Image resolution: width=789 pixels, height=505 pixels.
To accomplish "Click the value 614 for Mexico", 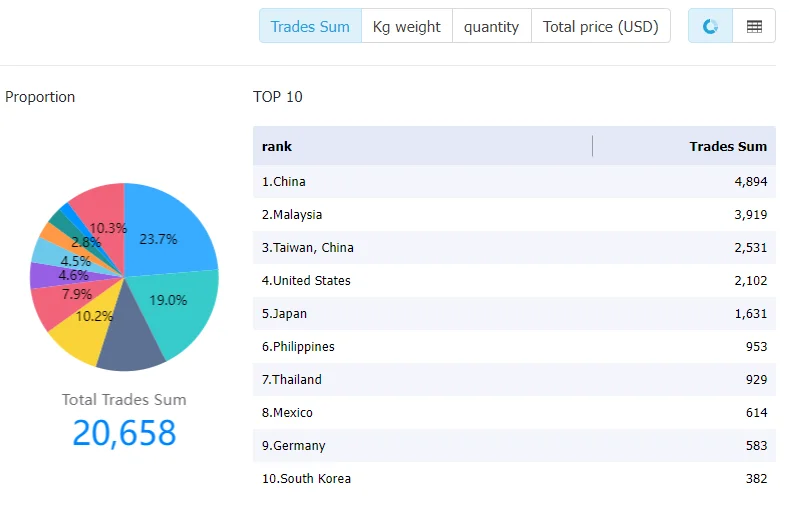I will pyautogui.click(x=756, y=413).
